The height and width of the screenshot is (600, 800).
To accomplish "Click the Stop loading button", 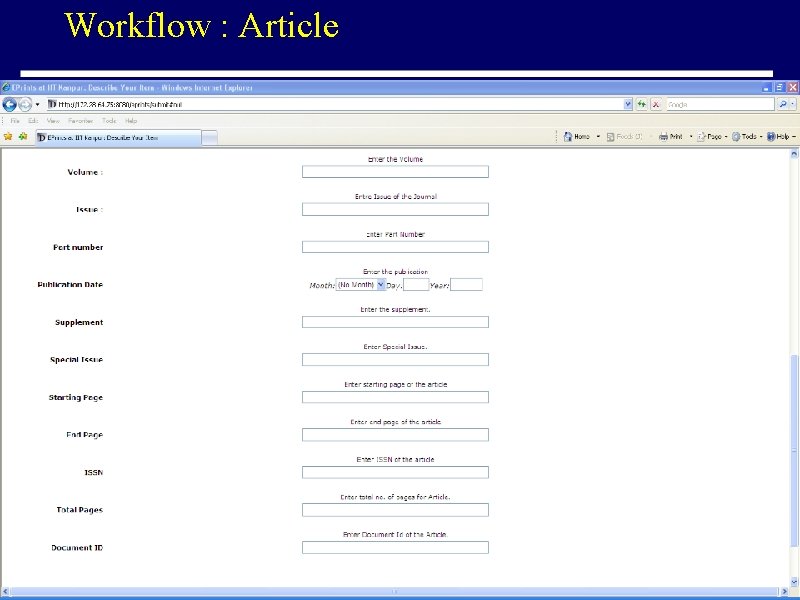I will point(656,103).
